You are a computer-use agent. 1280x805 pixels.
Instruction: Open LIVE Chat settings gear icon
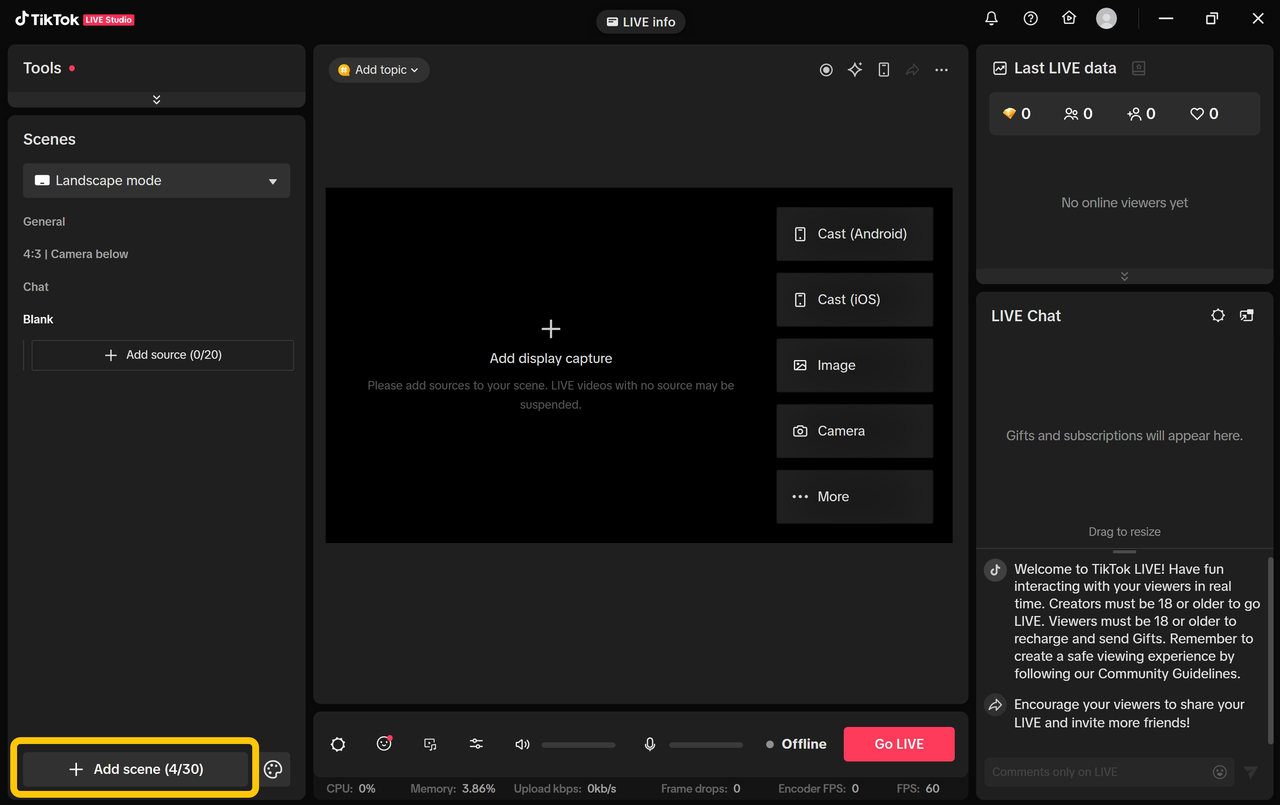1217,315
